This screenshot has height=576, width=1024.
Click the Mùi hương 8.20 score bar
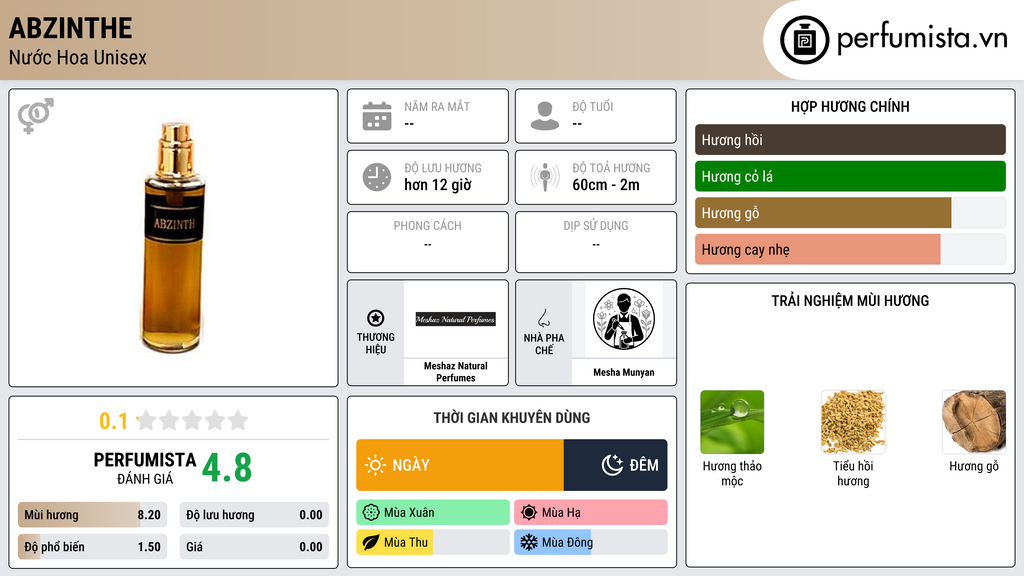(92, 515)
